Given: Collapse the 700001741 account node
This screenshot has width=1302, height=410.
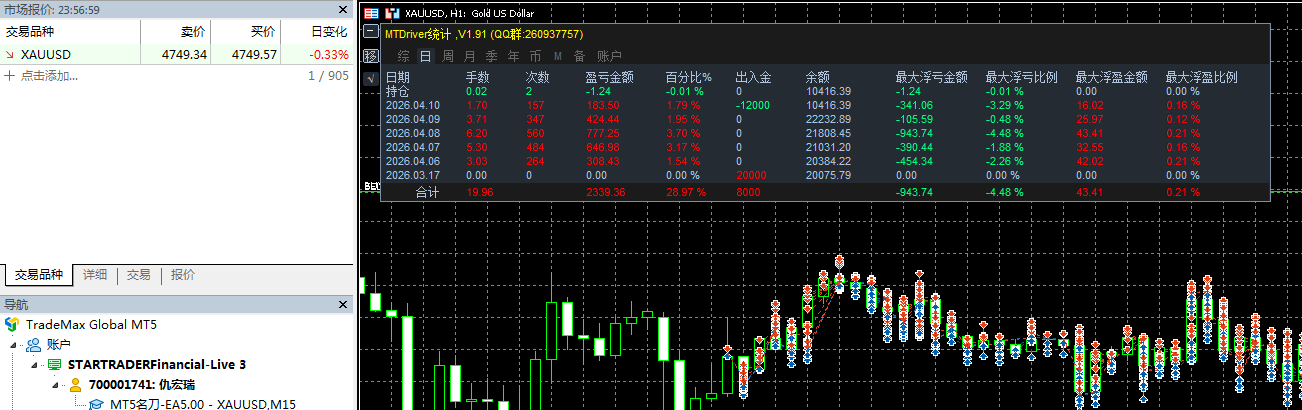Looking at the screenshot, I should click(x=55, y=384).
